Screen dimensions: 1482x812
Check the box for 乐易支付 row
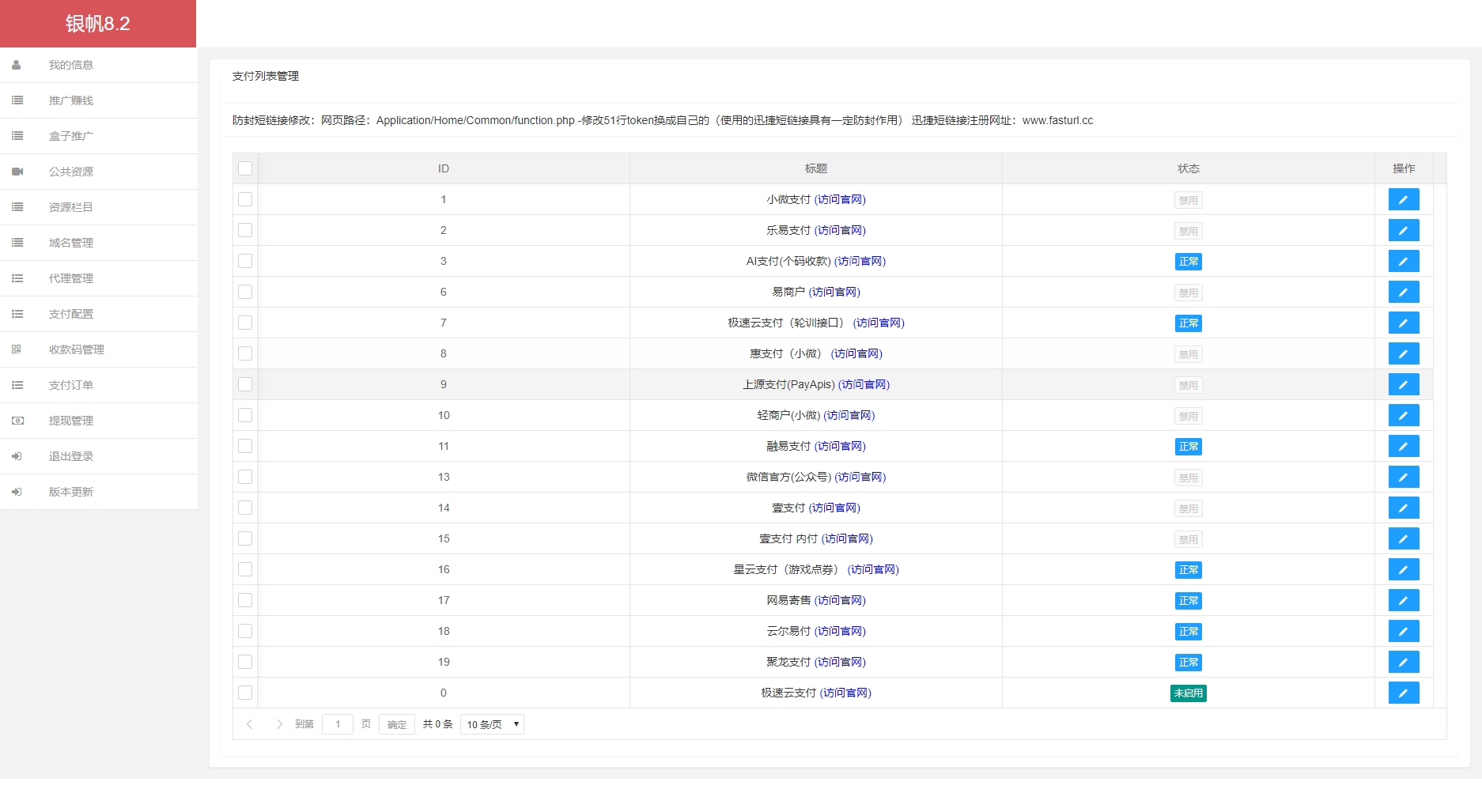245,230
